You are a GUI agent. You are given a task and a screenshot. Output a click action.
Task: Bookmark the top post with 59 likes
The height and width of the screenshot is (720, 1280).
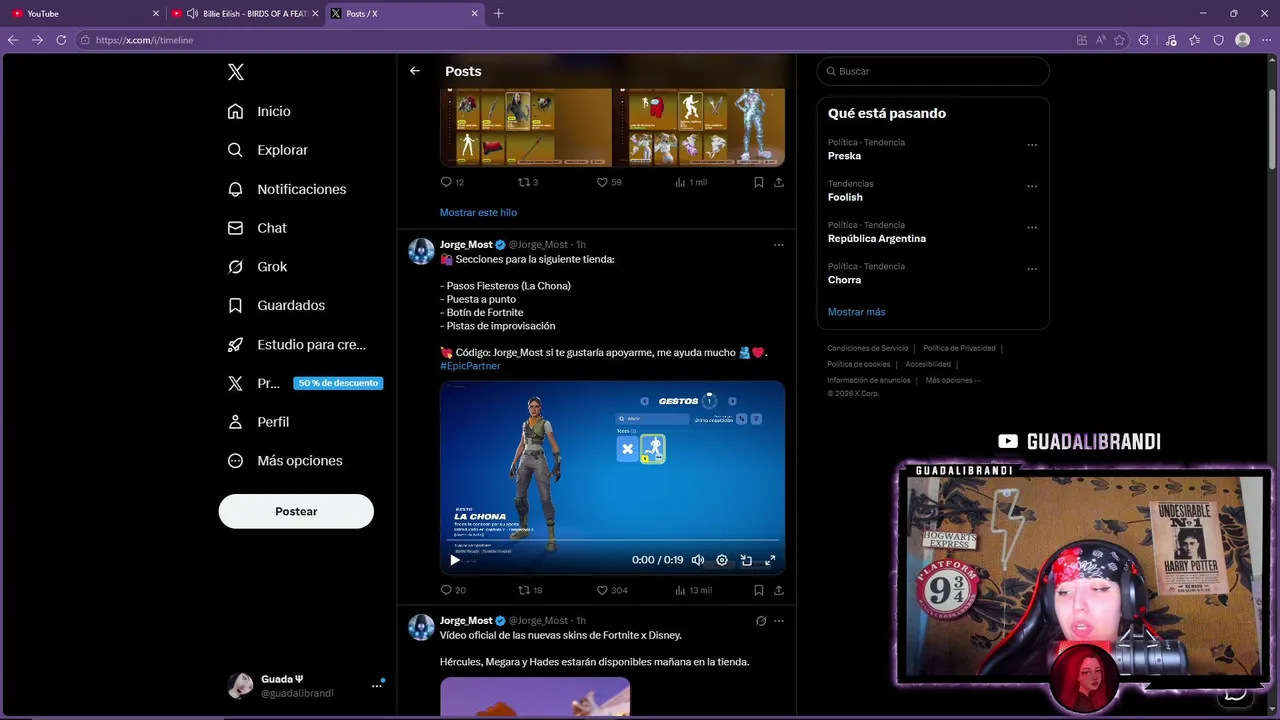(x=759, y=182)
